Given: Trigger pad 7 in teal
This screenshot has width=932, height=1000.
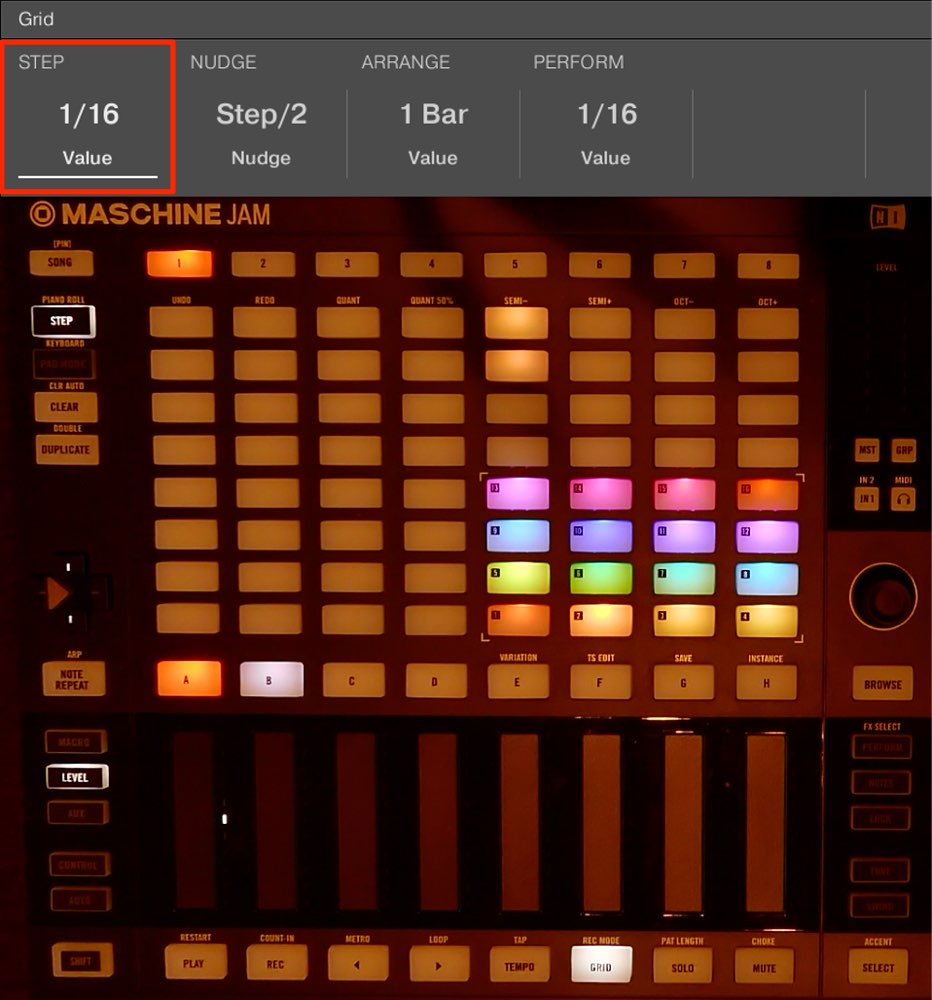Looking at the screenshot, I should 684,579.
